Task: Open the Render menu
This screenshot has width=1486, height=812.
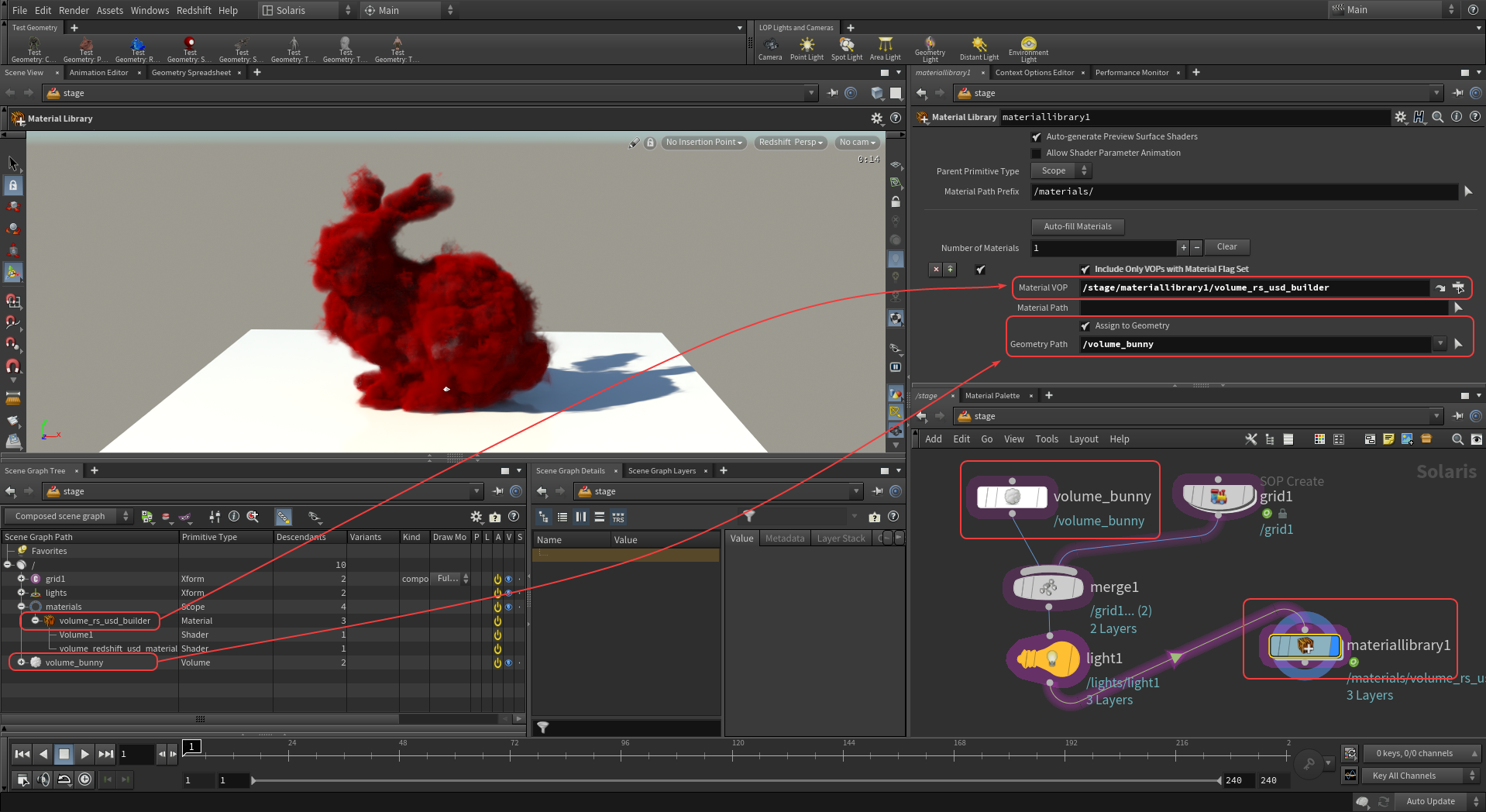Action: pyautogui.click(x=74, y=10)
